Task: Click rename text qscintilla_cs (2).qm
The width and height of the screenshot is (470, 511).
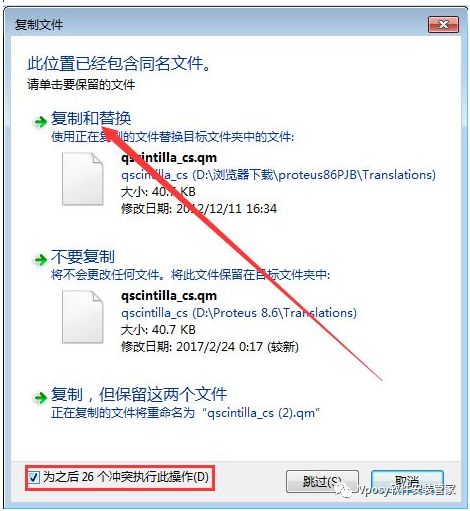Action: coord(261,413)
